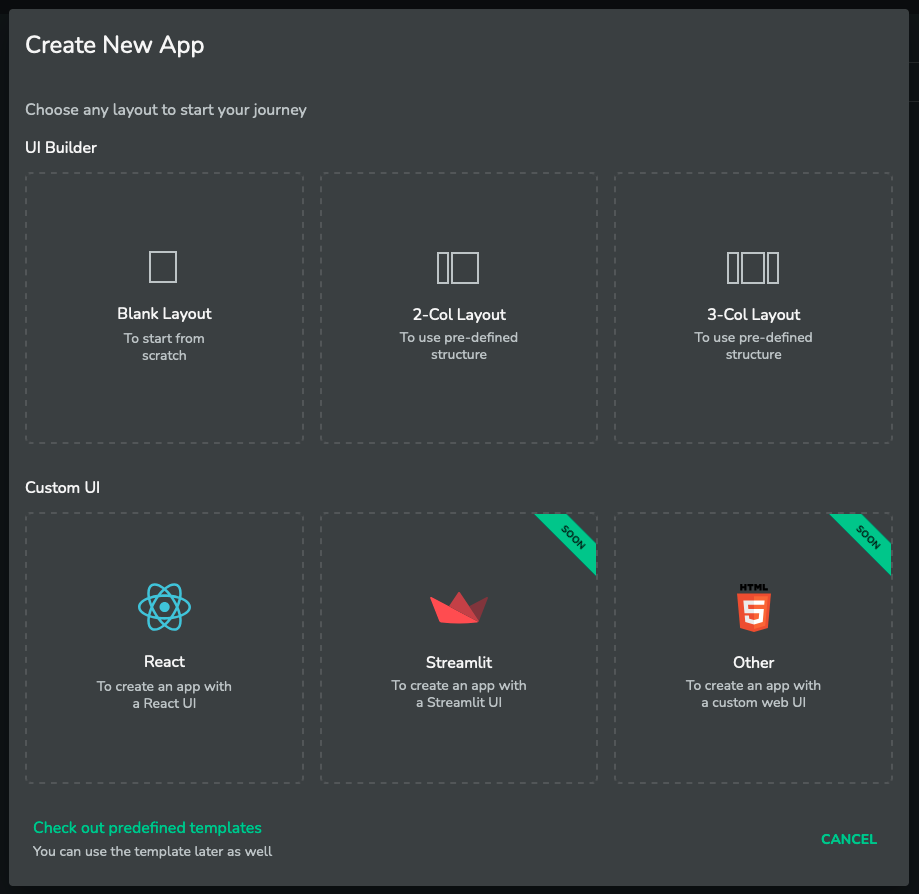Click 'Choose any layout to start your journey'
Viewport: 919px width, 894px height.
(x=166, y=110)
